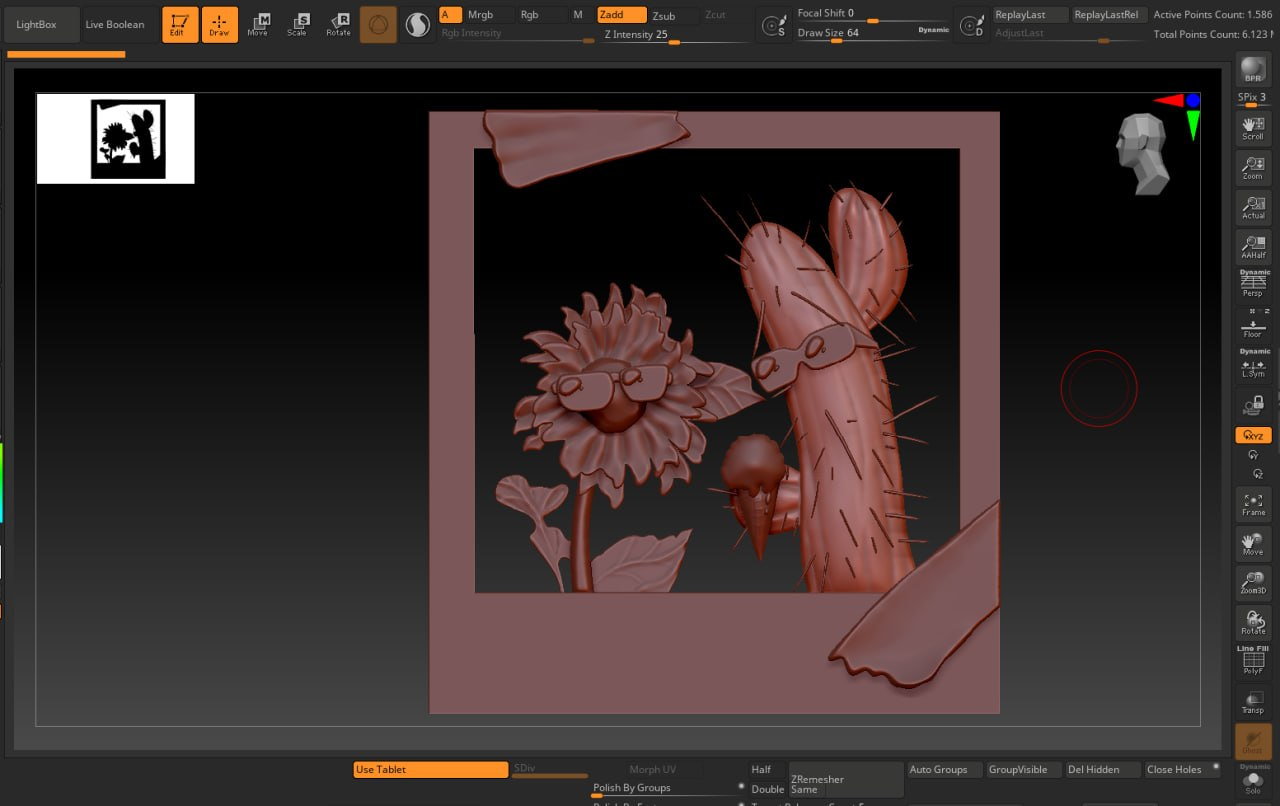Render with the BPR button
Viewport: 1280px width, 806px height.
coord(1253,71)
